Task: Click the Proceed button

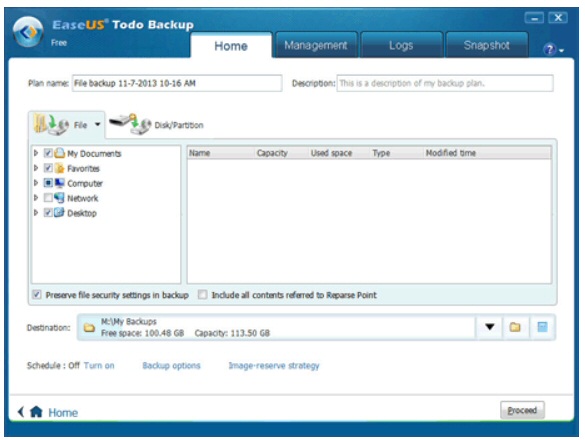Action: click(x=522, y=410)
